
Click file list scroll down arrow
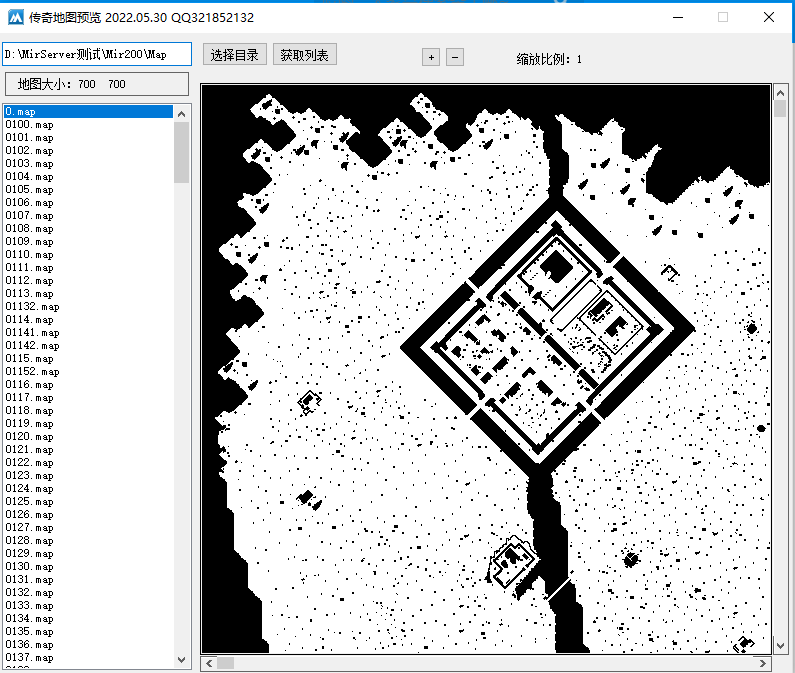click(x=182, y=660)
